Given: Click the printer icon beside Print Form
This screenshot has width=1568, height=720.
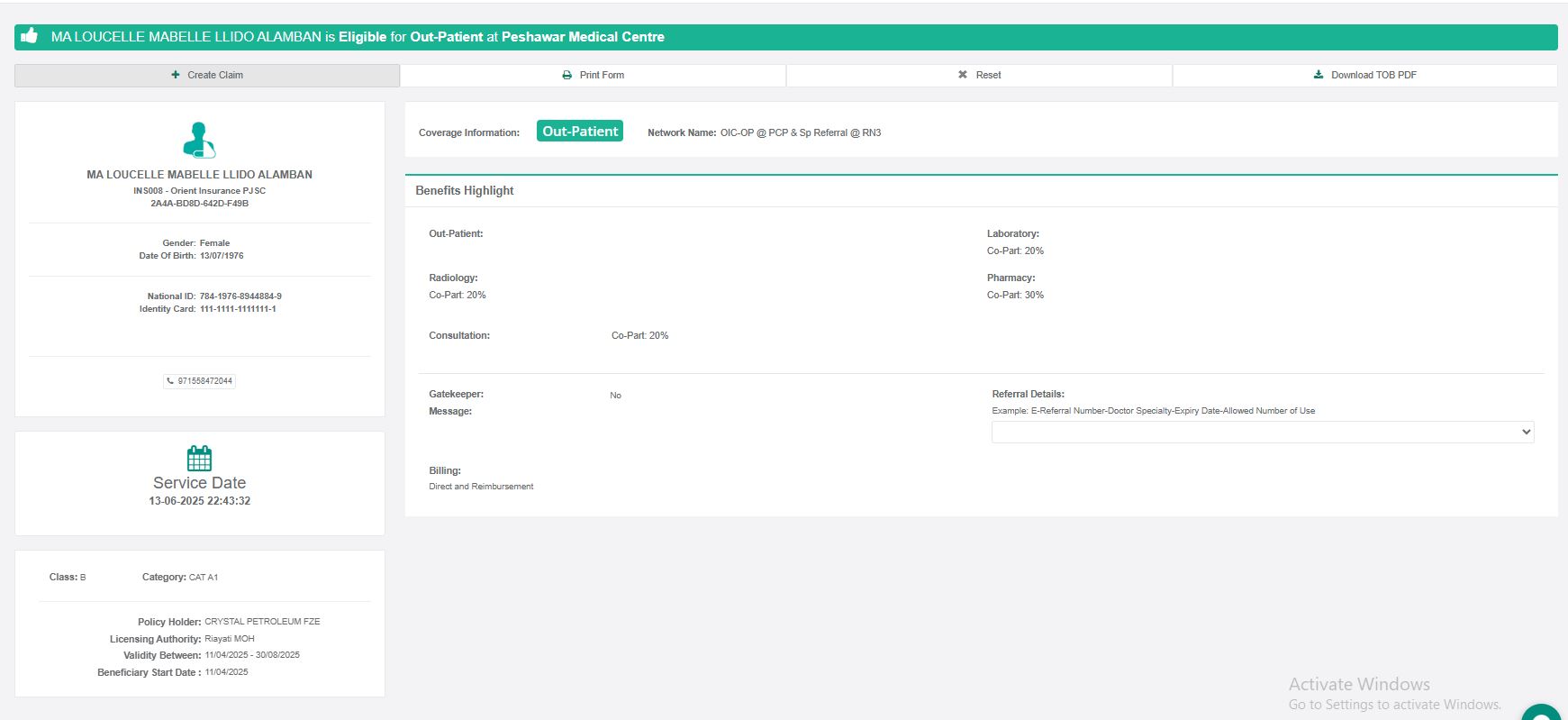Looking at the screenshot, I should [566, 75].
